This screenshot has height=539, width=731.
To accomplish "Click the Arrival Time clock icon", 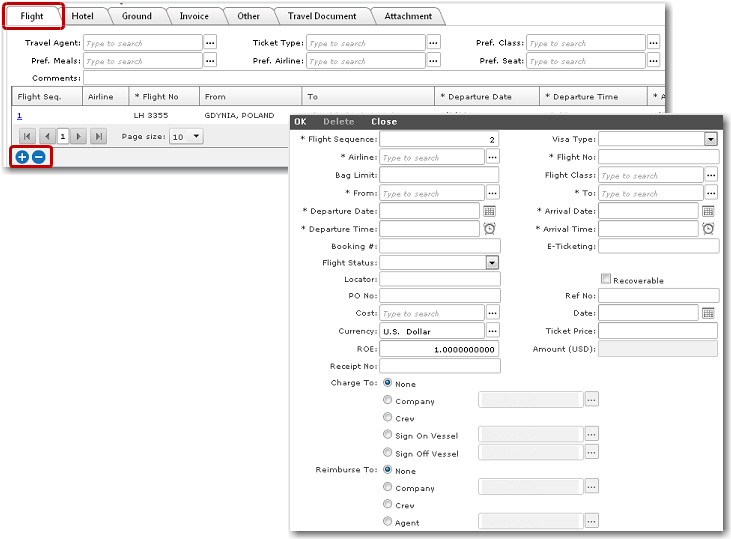I will click(x=708, y=229).
